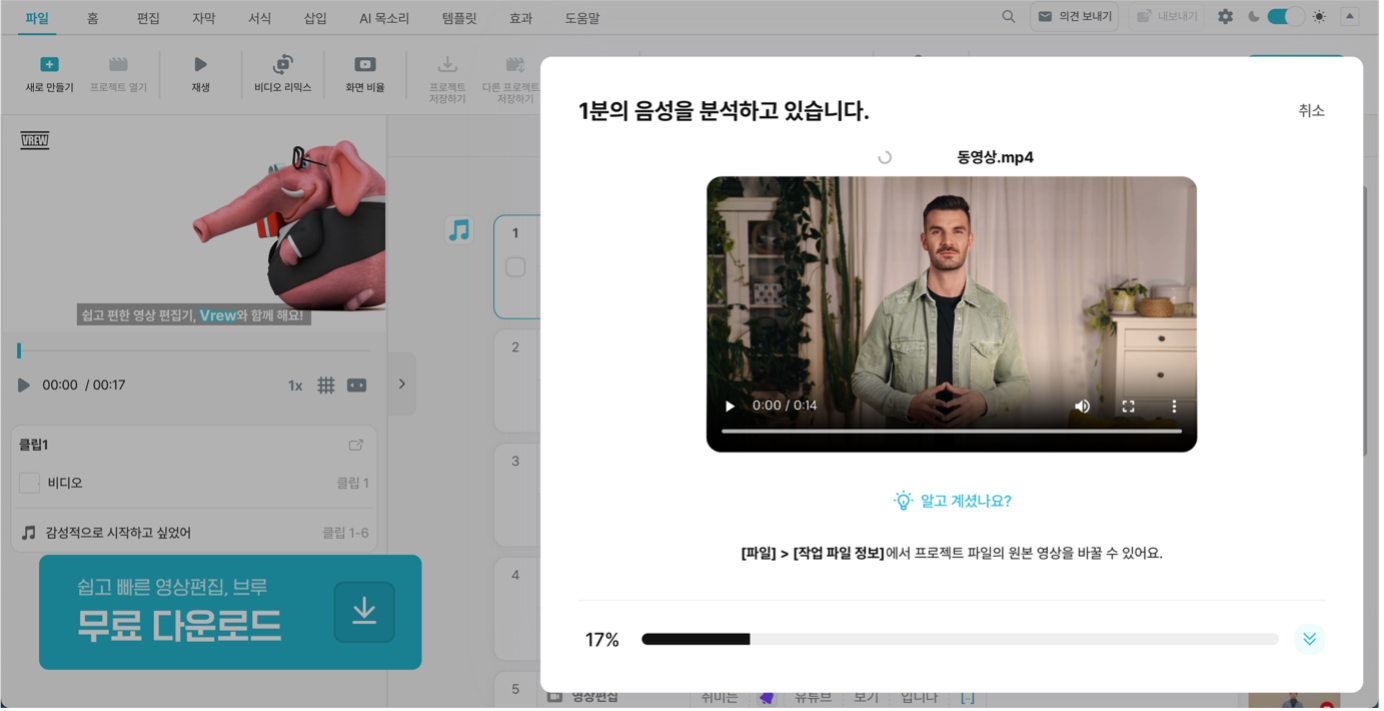Check the clip 1 checkbox
This screenshot has height=711, width=1384.
515,267
